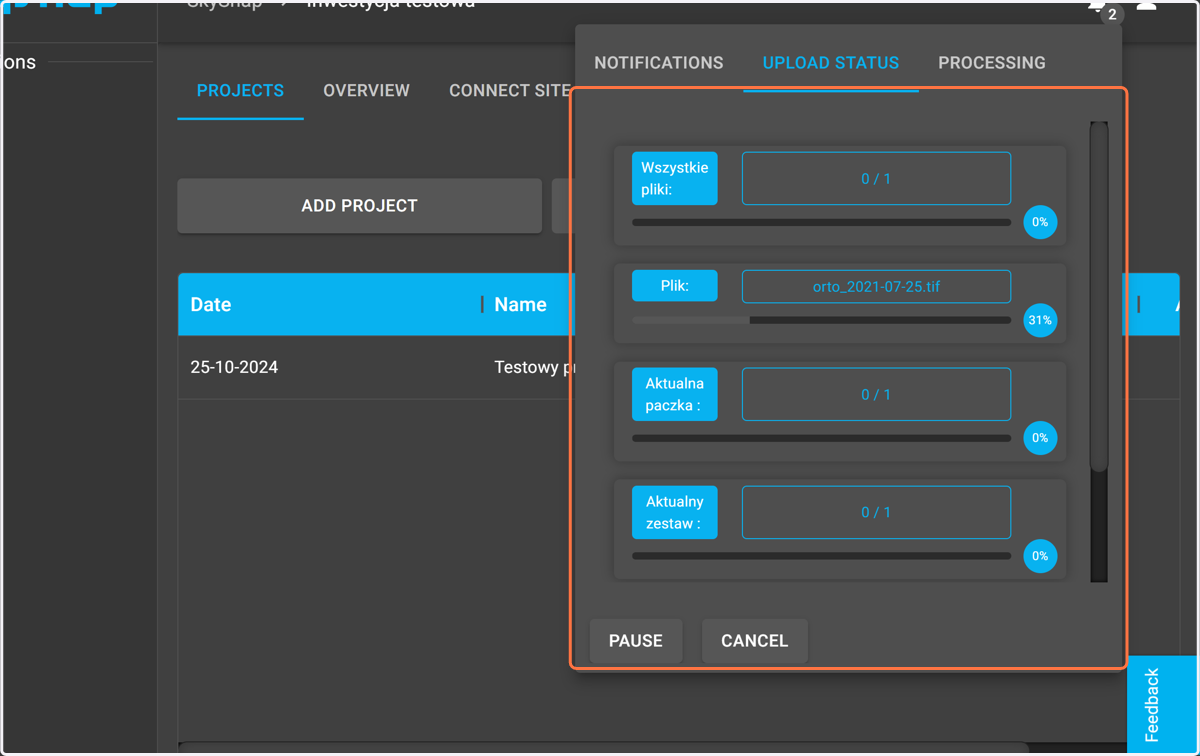Click the Plik upload progress bar
This screenshot has height=756, width=1200.
tap(822, 321)
